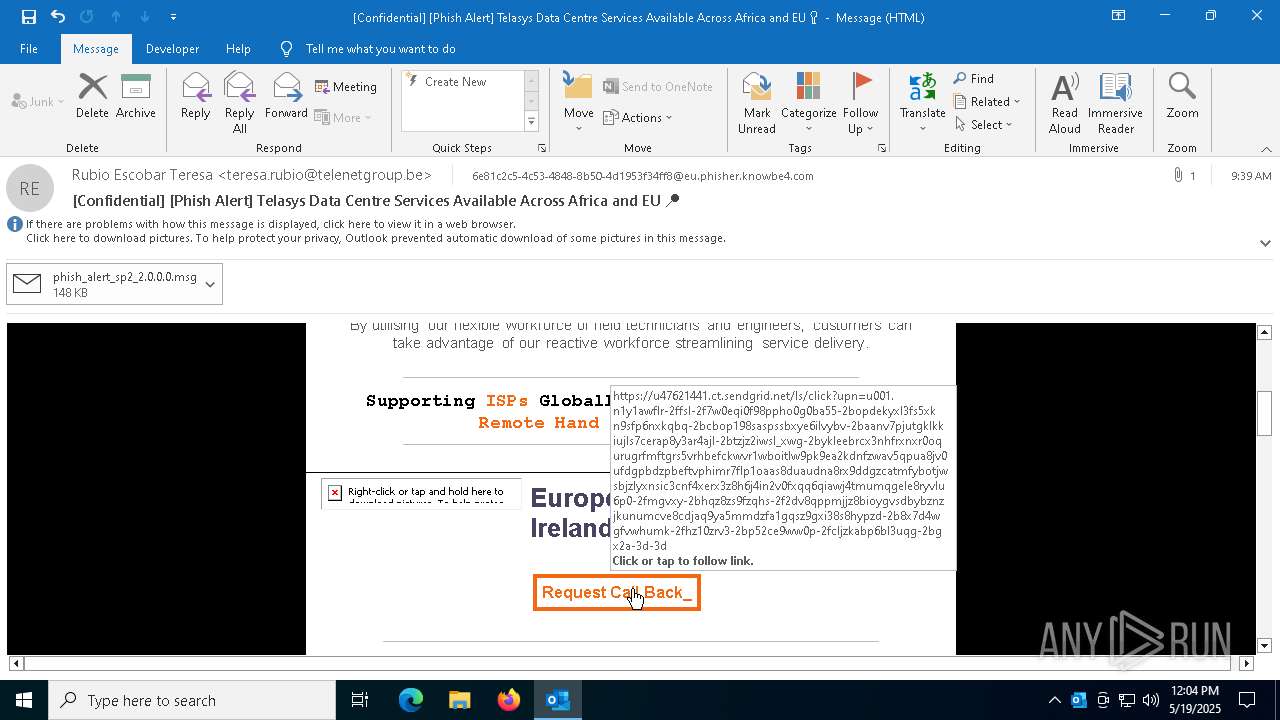The image size is (1280, 720).
Task: Expand the Quick Steps gallery
Action: point(531,122)
